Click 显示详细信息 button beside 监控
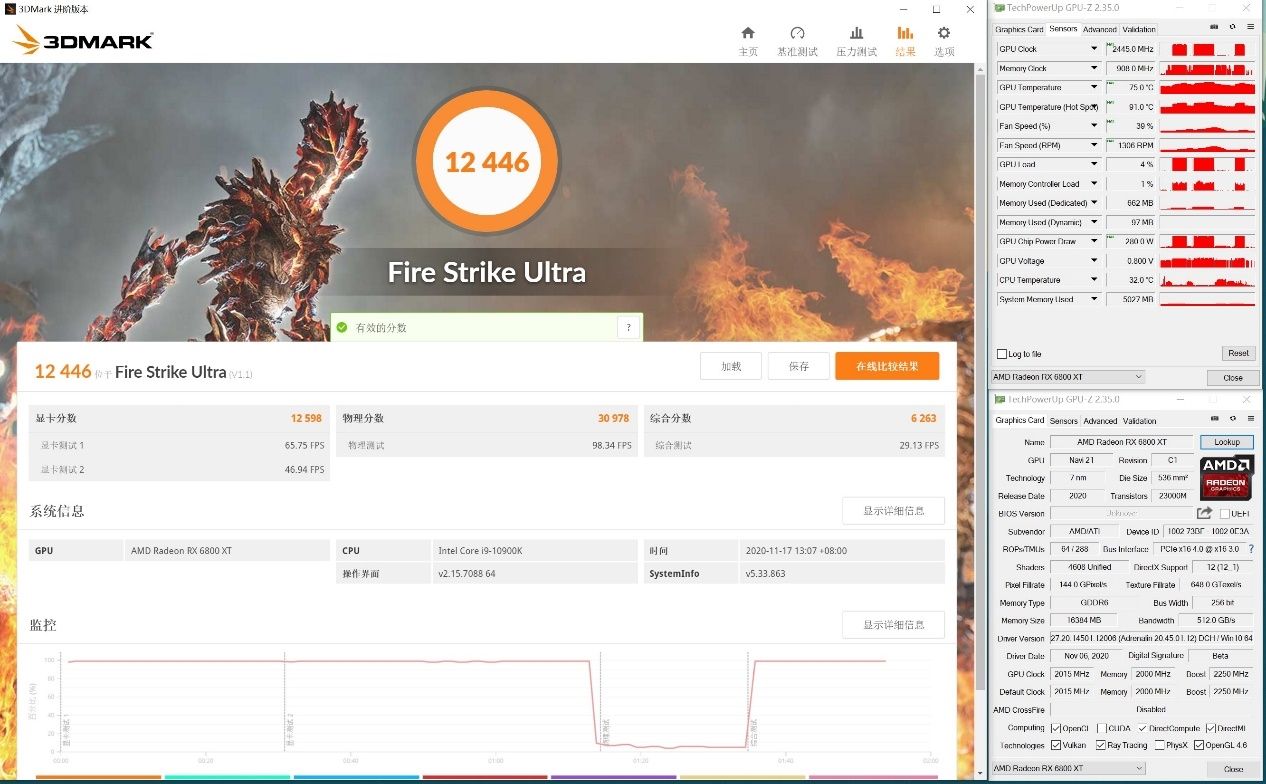This screenshot has height=784, width=1266. pyautogui.click(x=893, y=625)
